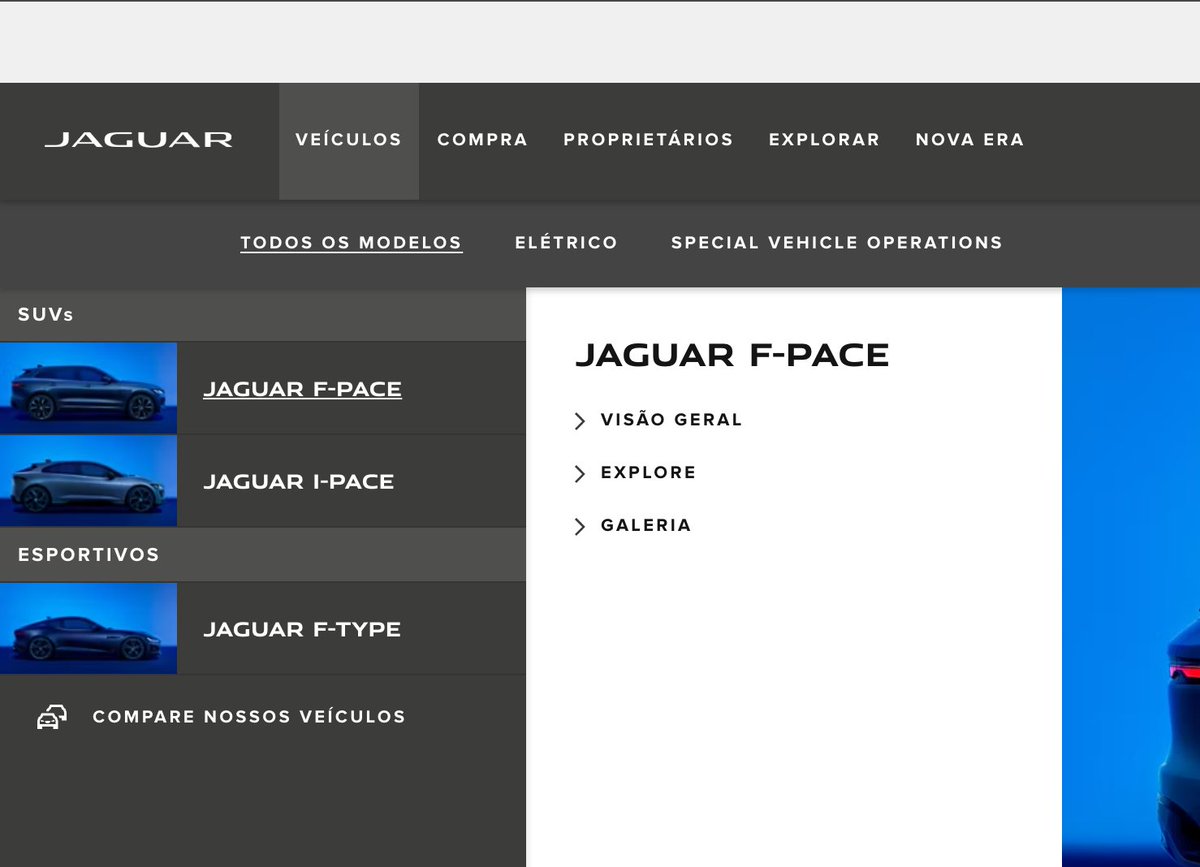
Task: Click the F-TYPE car thumbnail
Action: pos(88,629)
